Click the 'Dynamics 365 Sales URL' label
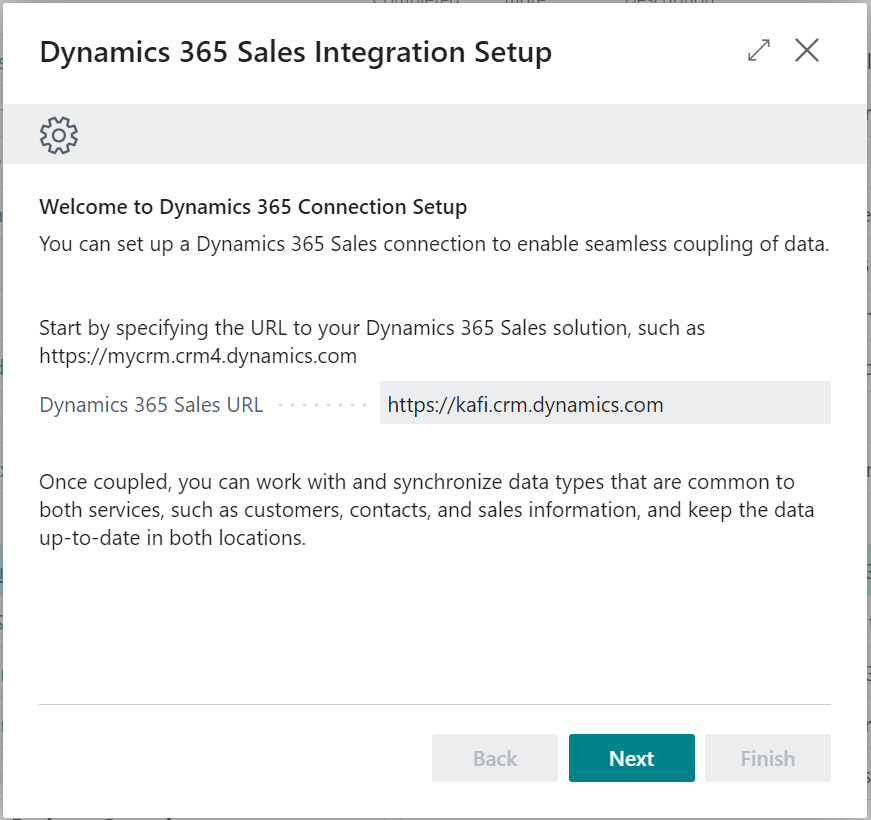Viewport: 871px width, 820px height. pos(151,404)
